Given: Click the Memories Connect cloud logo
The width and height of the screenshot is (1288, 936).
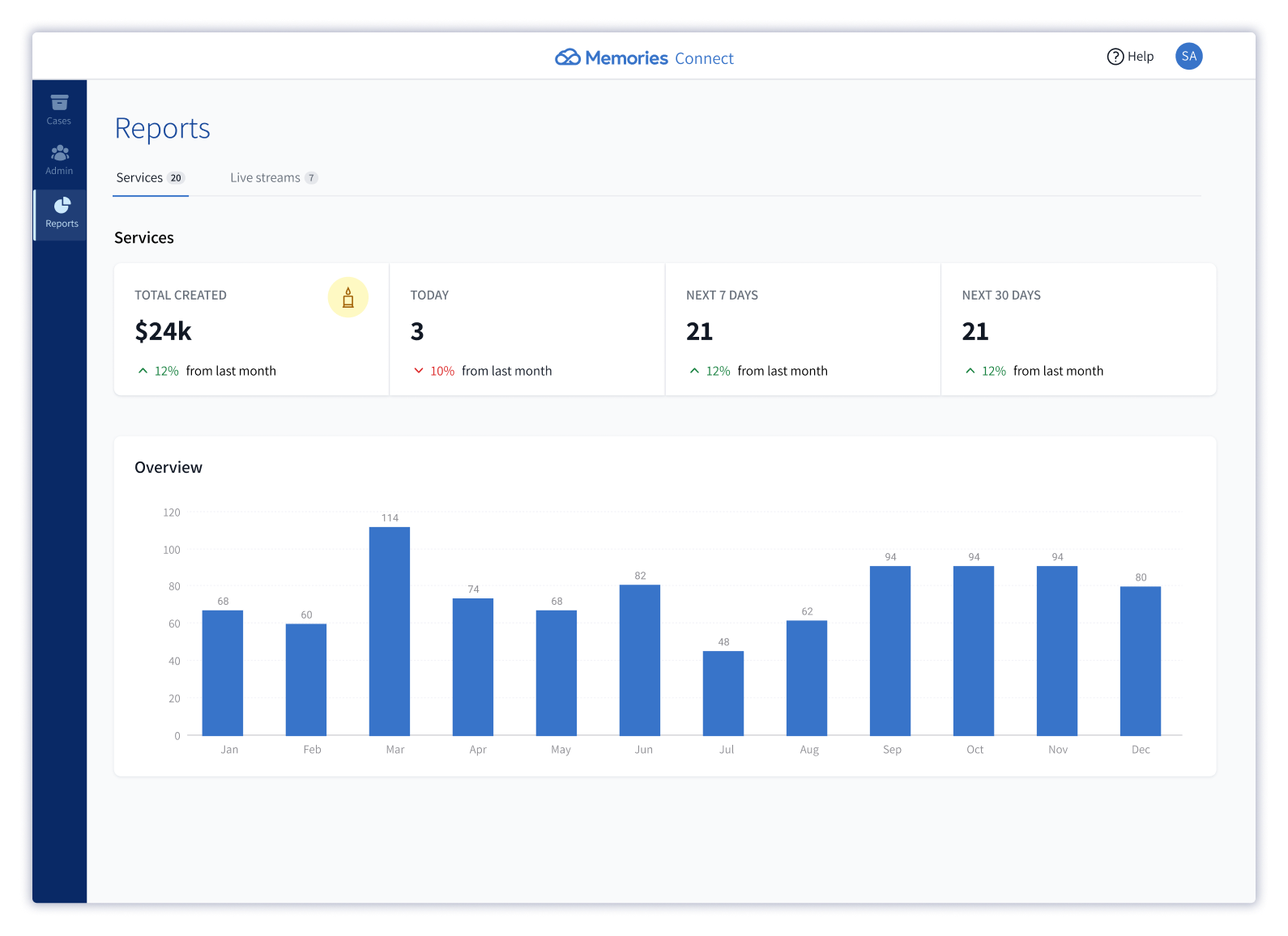Looking at the screenshot, I should coord(567,57).
